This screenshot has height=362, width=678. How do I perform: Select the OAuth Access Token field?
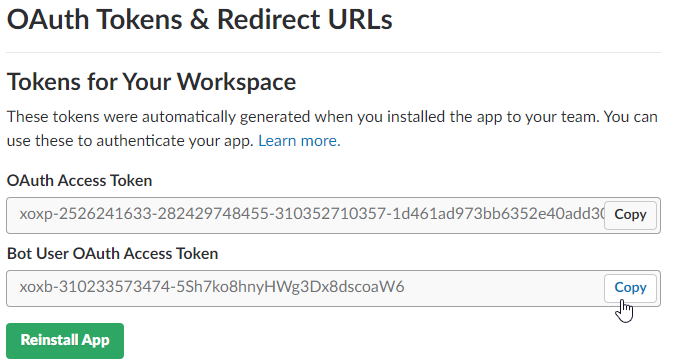click(x=333, y=215)
